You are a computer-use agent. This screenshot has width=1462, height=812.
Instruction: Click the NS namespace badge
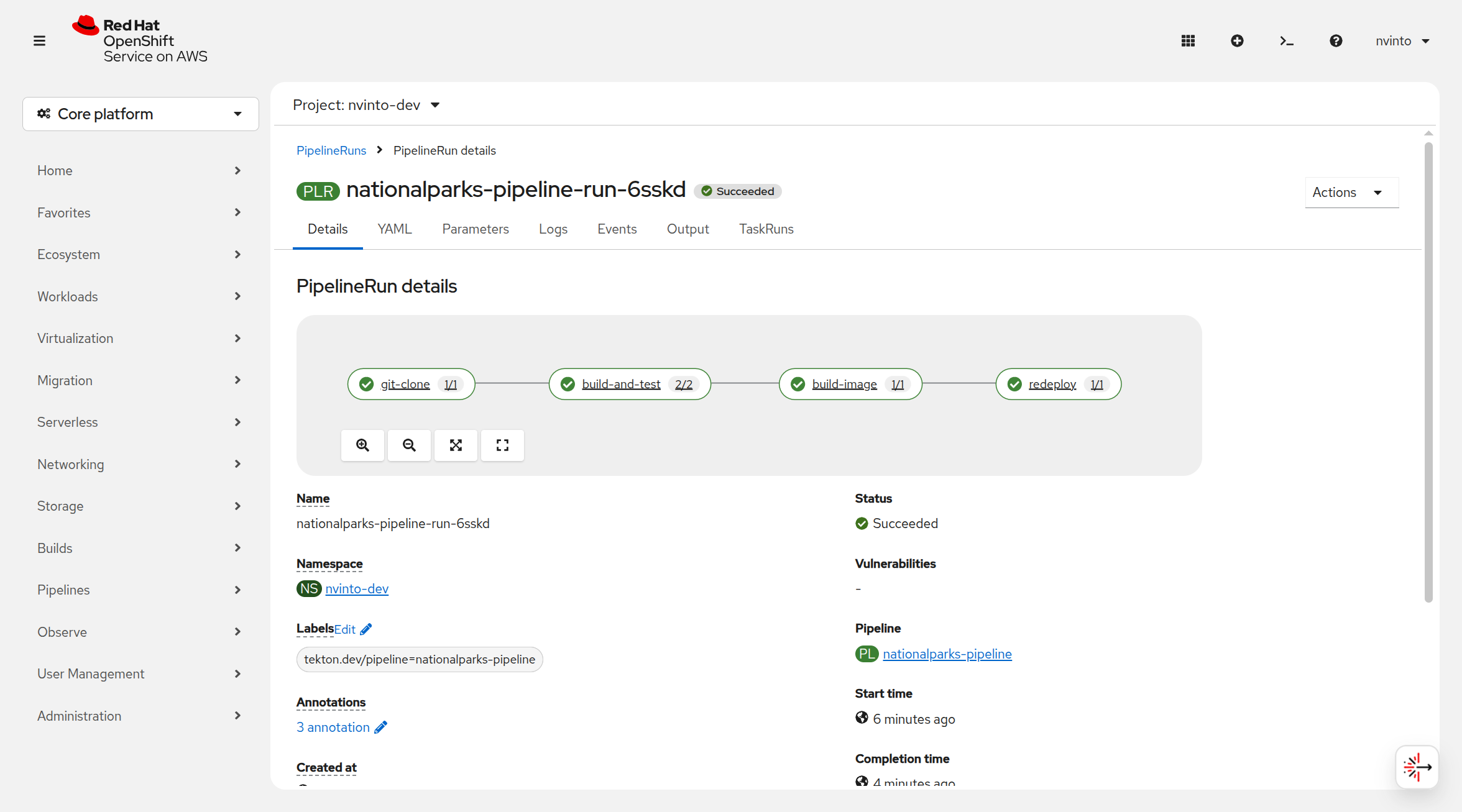coord(309,588)
